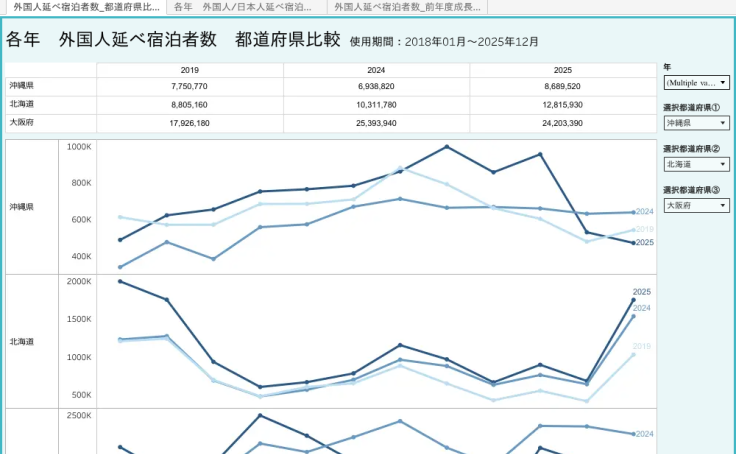
Task: Click the value 6,938,820
Action: pyautogui.click(x=376, y=86)
